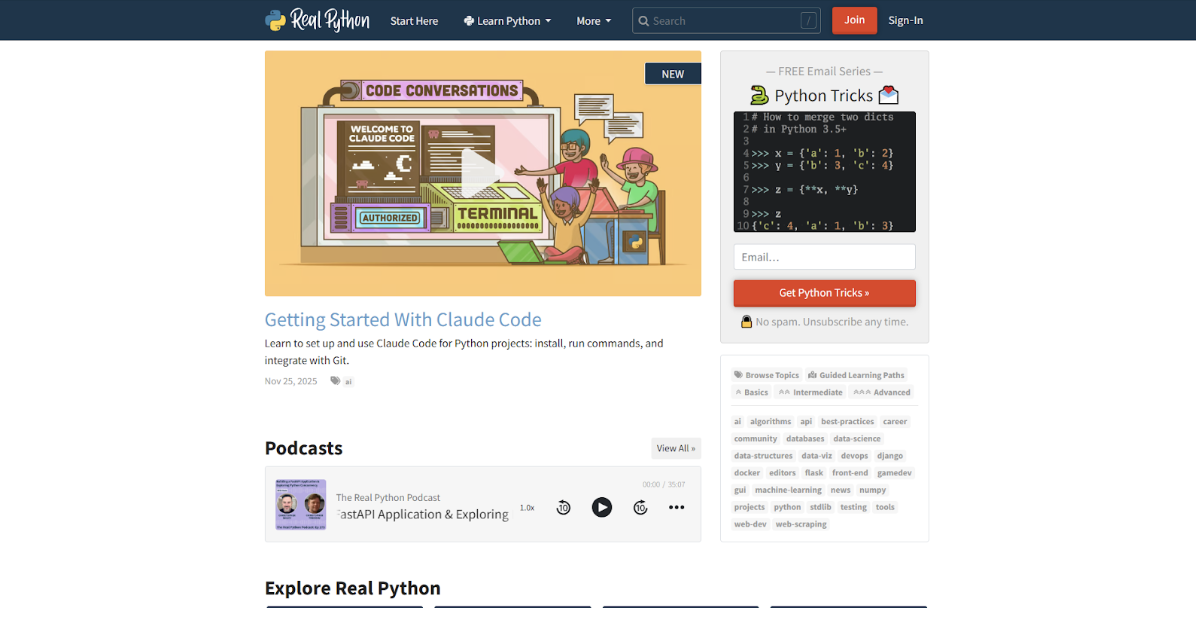
Task: Play the Claude Code video thumbnail
Action: (482, 173)
